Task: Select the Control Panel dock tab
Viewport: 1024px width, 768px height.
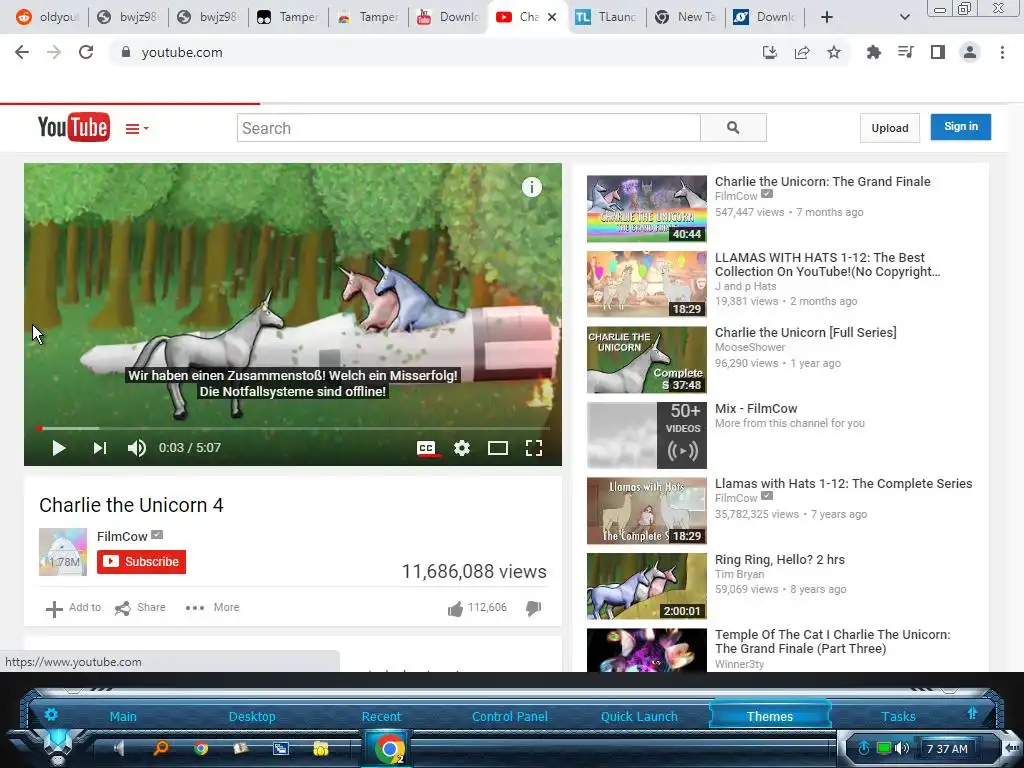Action: pos(509,716)
